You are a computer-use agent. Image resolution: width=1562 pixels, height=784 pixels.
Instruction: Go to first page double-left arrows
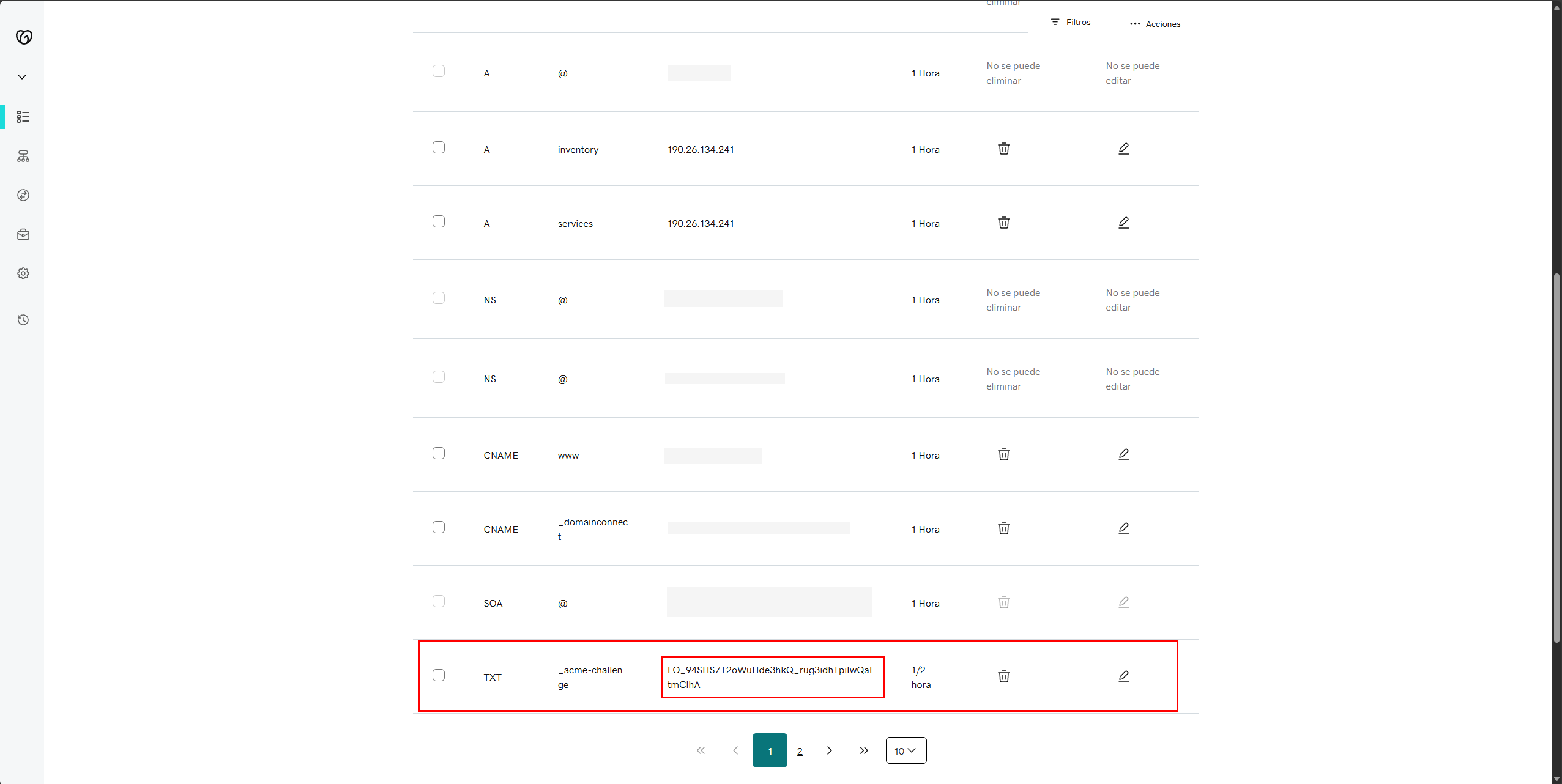pyautogui.click(x=701, y=750)
